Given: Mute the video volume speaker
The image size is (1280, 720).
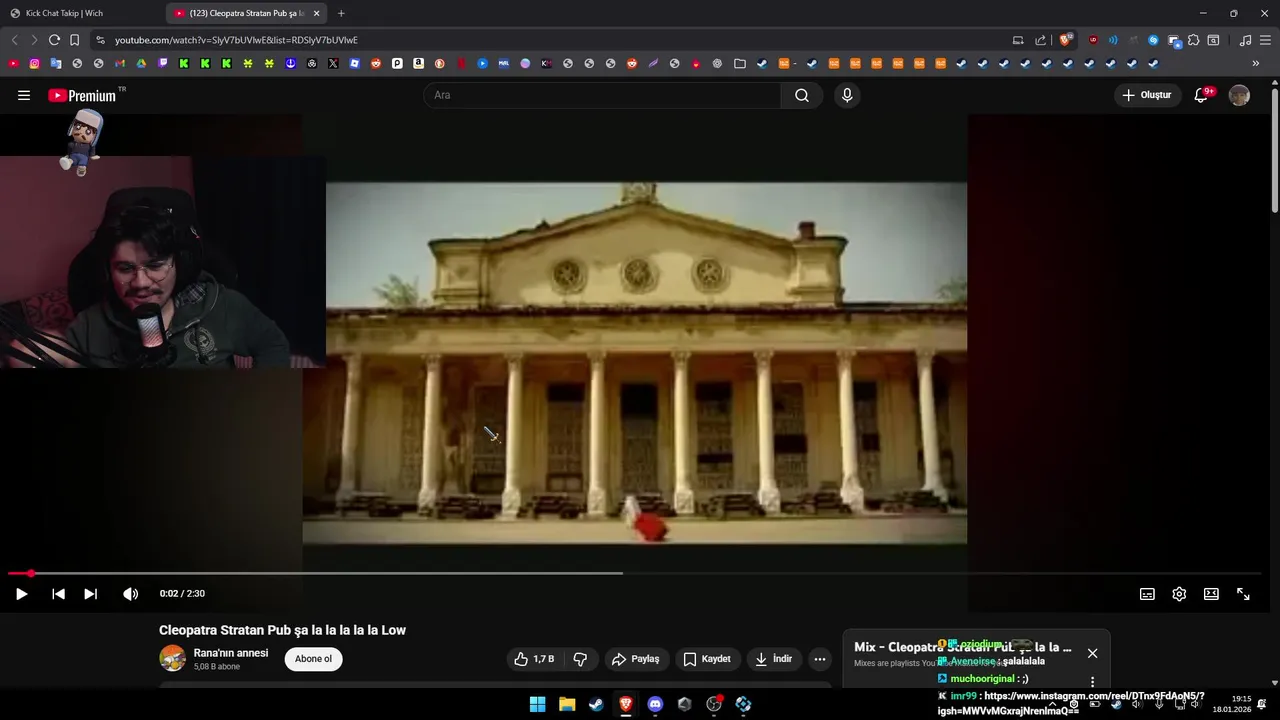Looking at the screenshot, I should (x=130, y=594).
